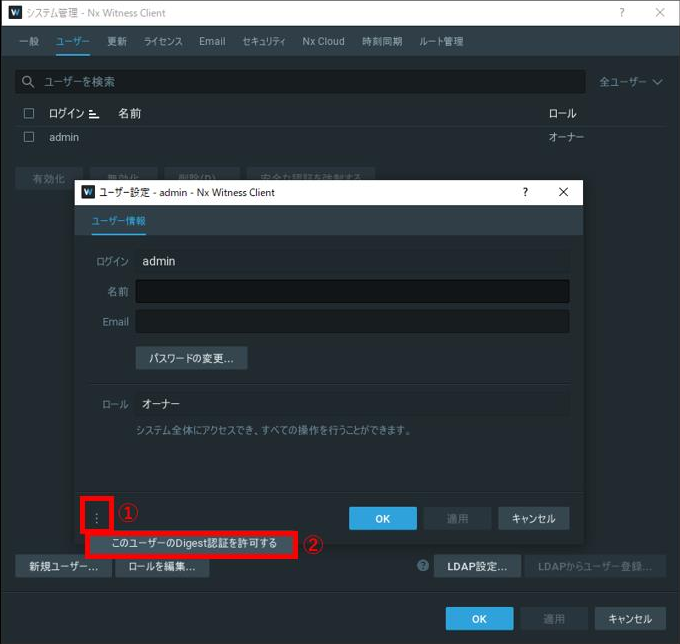Select the admin row in the user list

tap(340, 137)
